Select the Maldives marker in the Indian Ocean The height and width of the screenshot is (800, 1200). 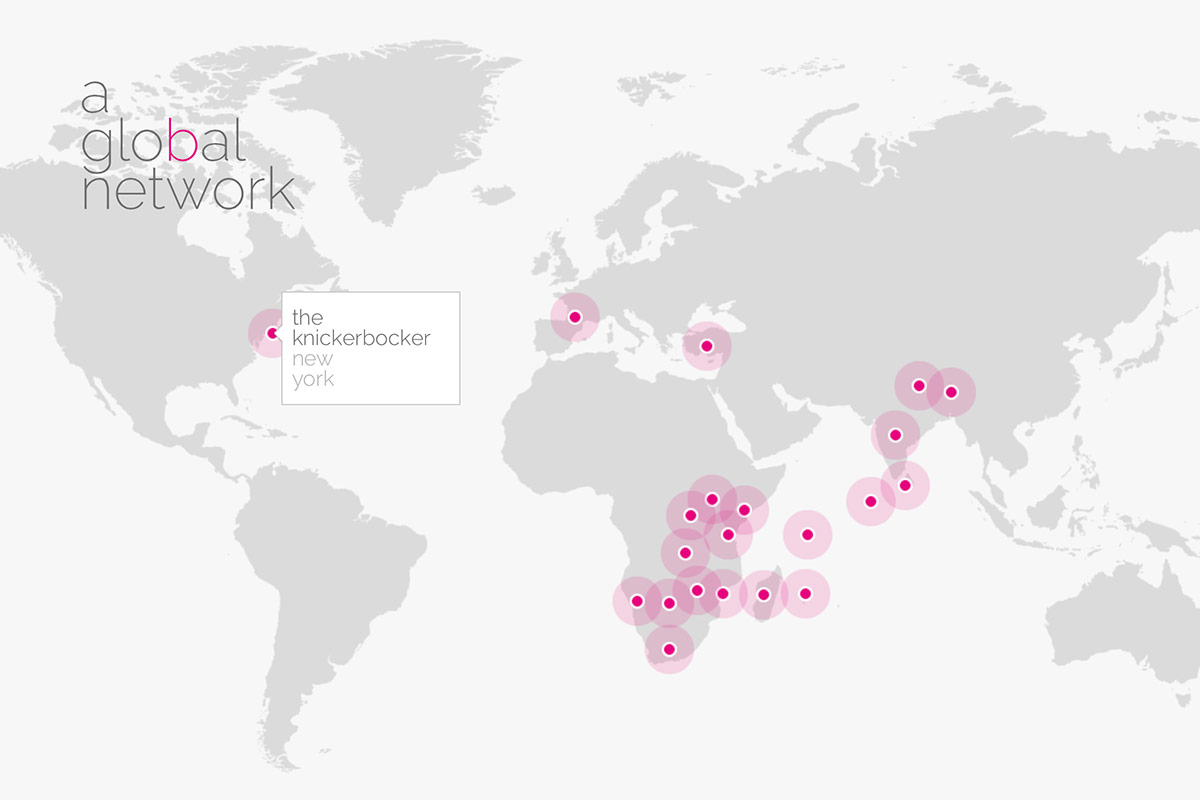(870, 502)
